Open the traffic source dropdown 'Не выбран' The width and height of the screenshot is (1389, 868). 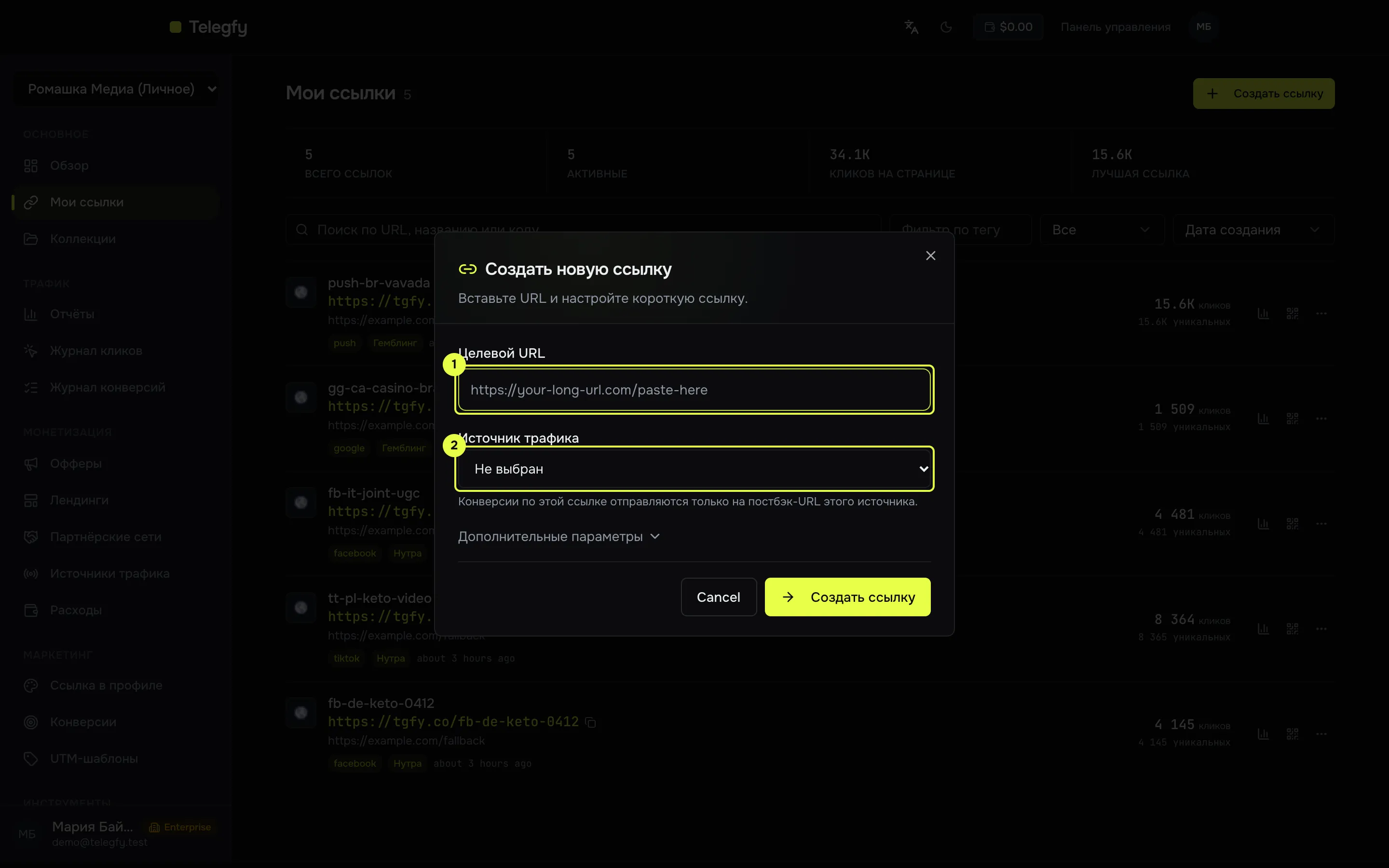tap(694, 469)
